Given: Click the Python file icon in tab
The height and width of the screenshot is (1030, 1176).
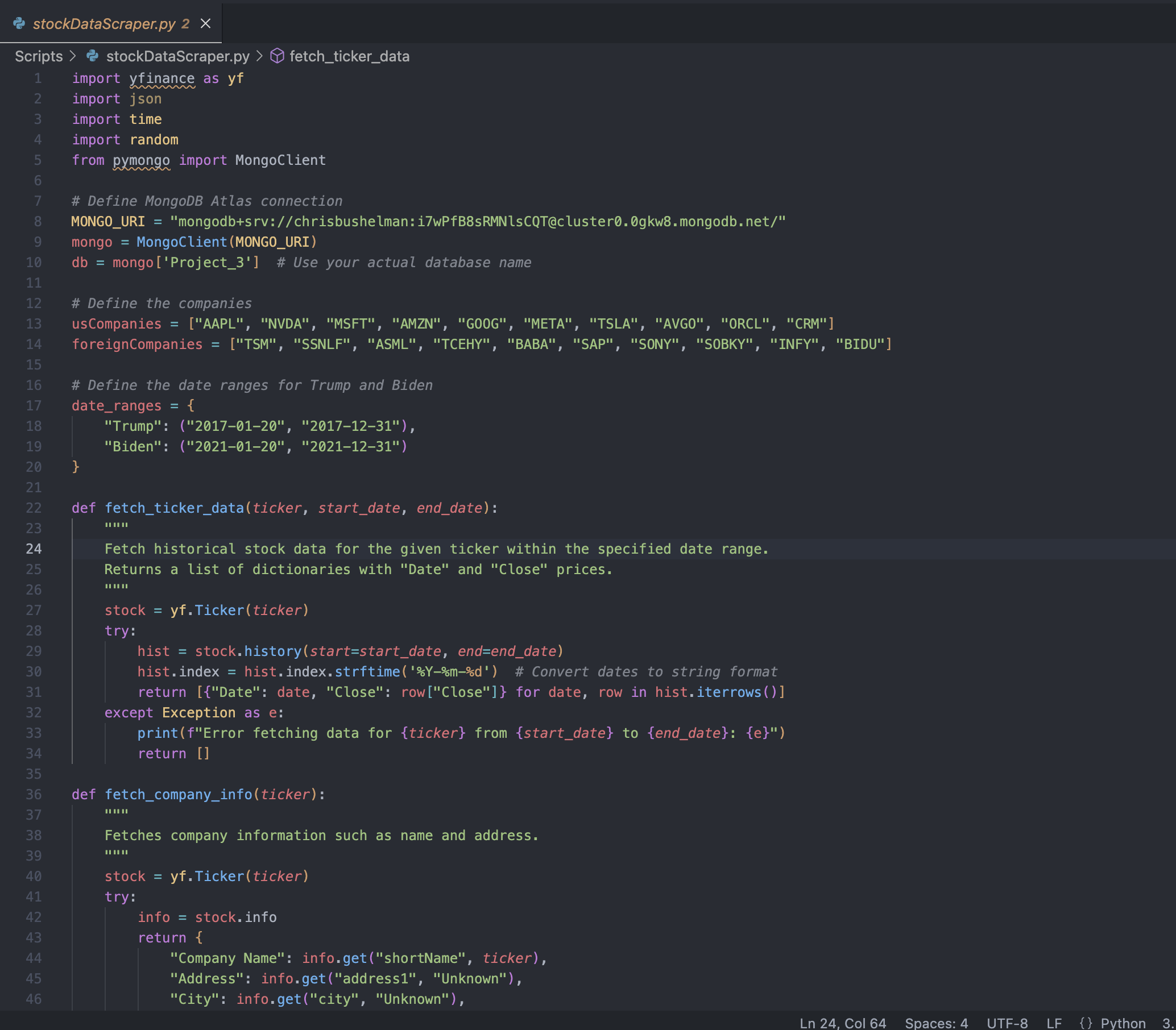Looking at the screenshot, I should [x=19, y=23].
